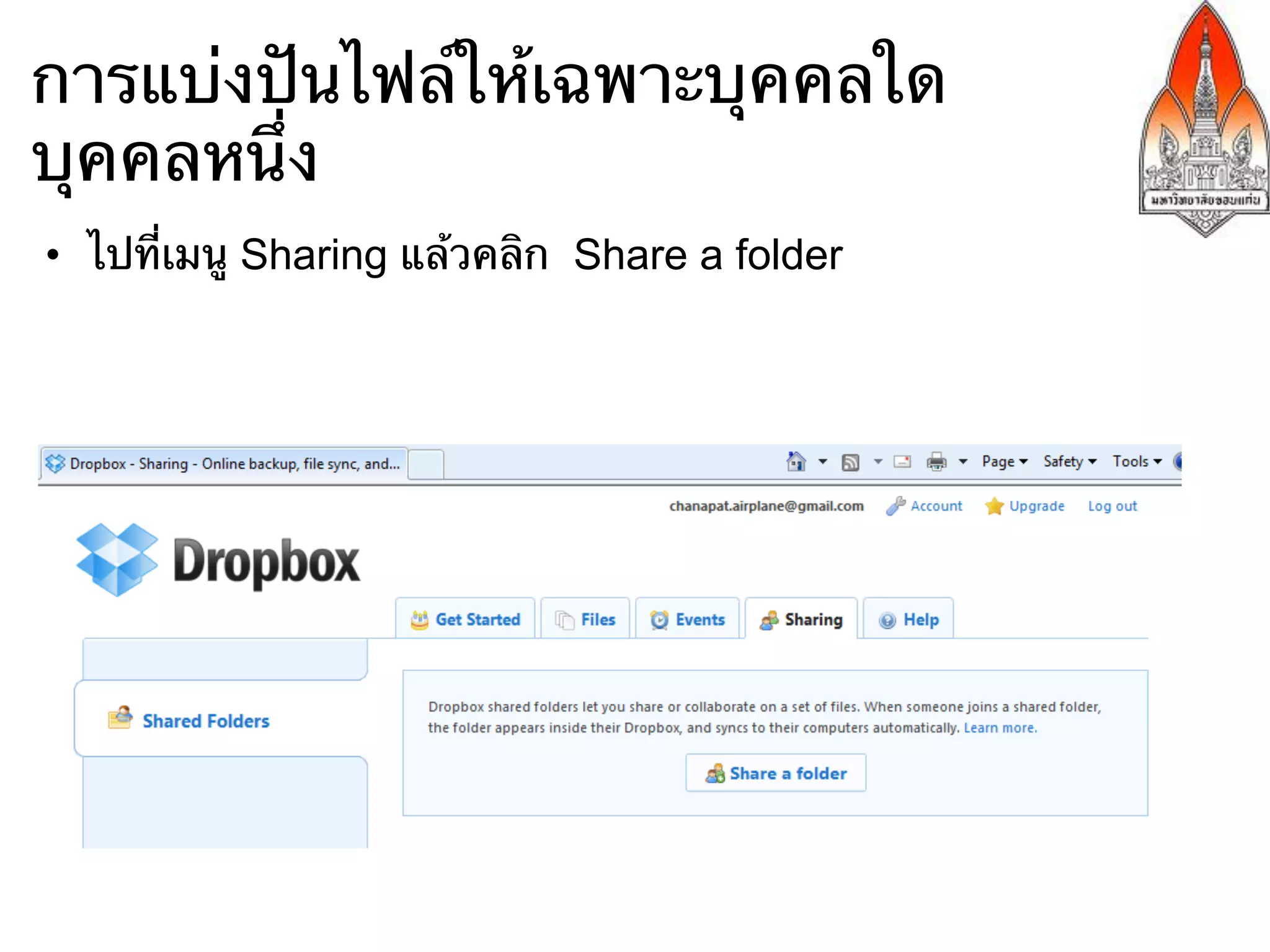This screenshot has height=952, width=1270.
Task: Open a new browser tab
Action: point(425,464)
